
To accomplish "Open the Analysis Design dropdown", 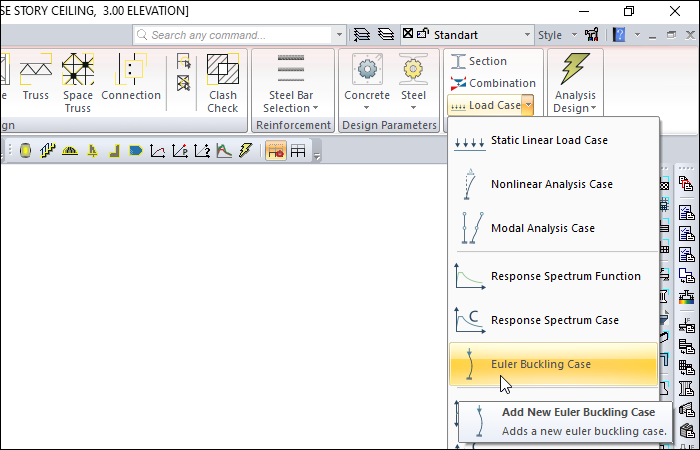I will [575, 83].
